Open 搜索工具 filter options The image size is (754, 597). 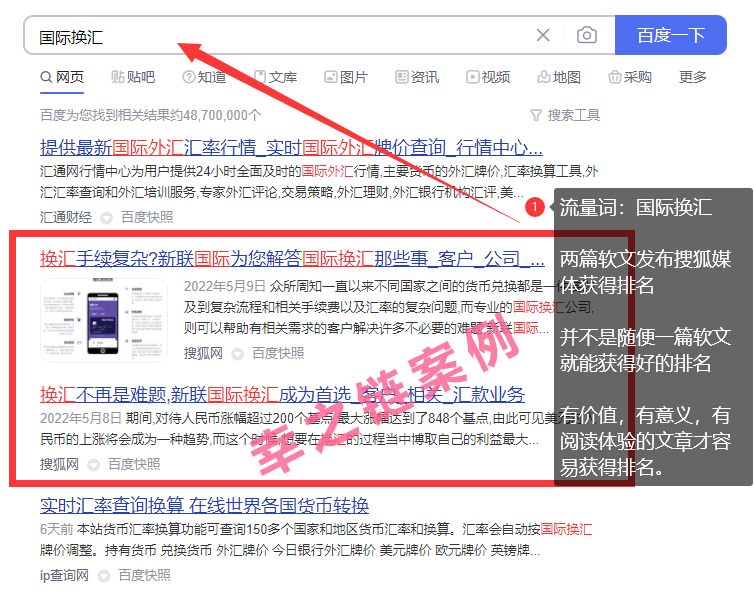(x=565, y=115)
